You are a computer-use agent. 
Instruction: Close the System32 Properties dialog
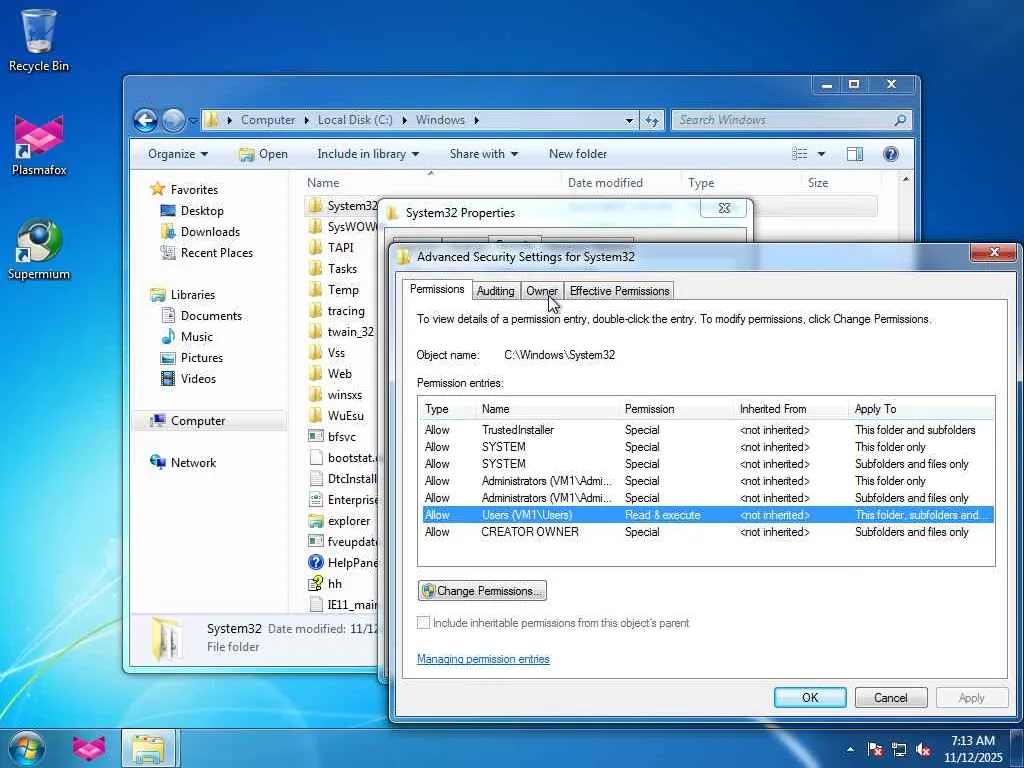pos(724,208)
